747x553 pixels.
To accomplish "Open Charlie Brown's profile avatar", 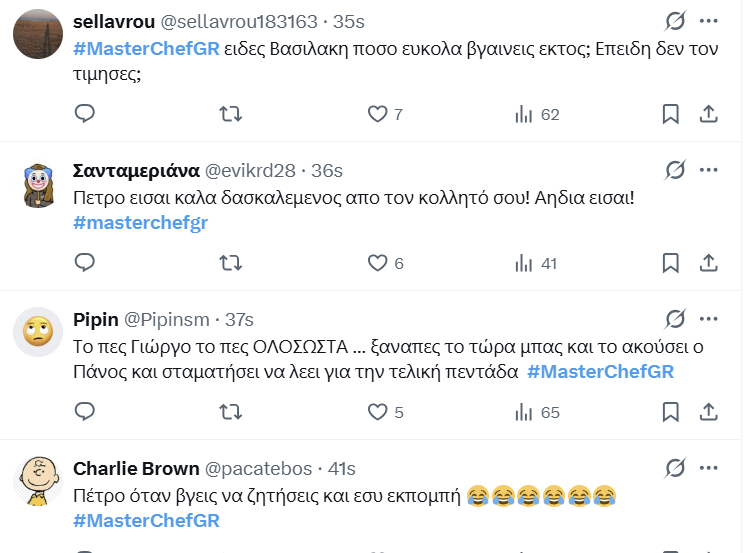I will (x=38, y=481).
